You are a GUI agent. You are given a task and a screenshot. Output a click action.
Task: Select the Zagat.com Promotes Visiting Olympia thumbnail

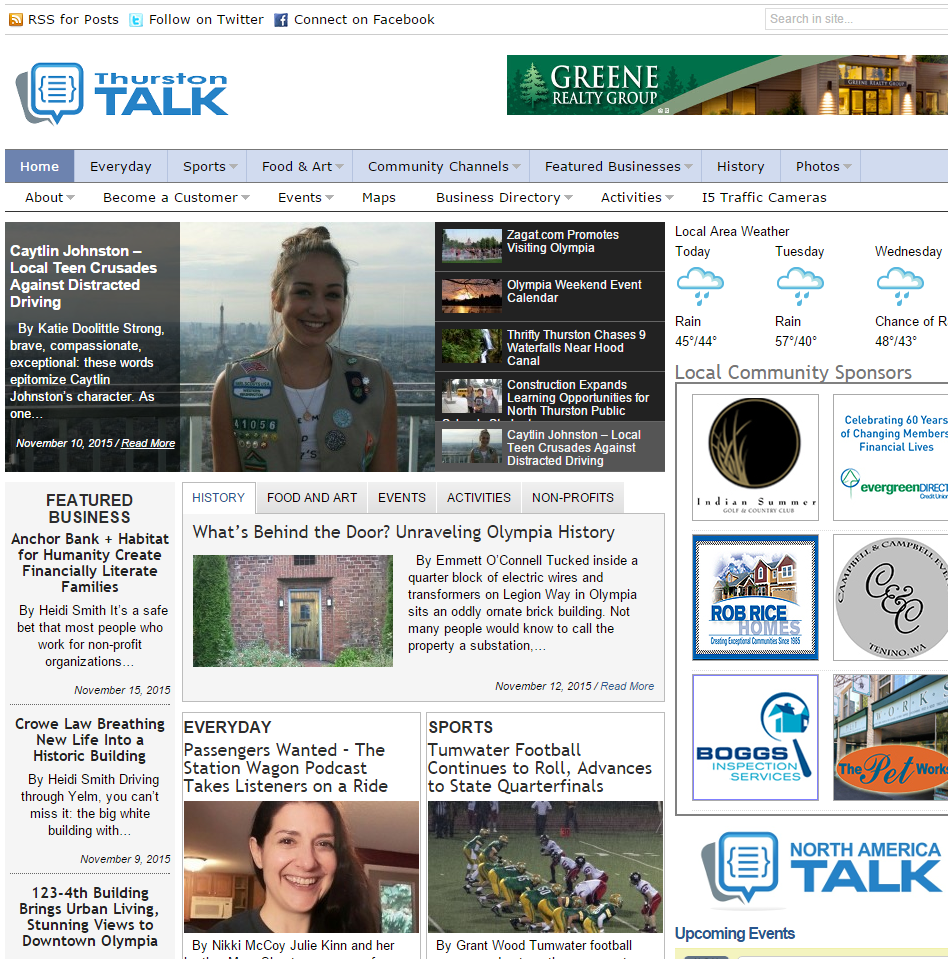pos(472,246)
